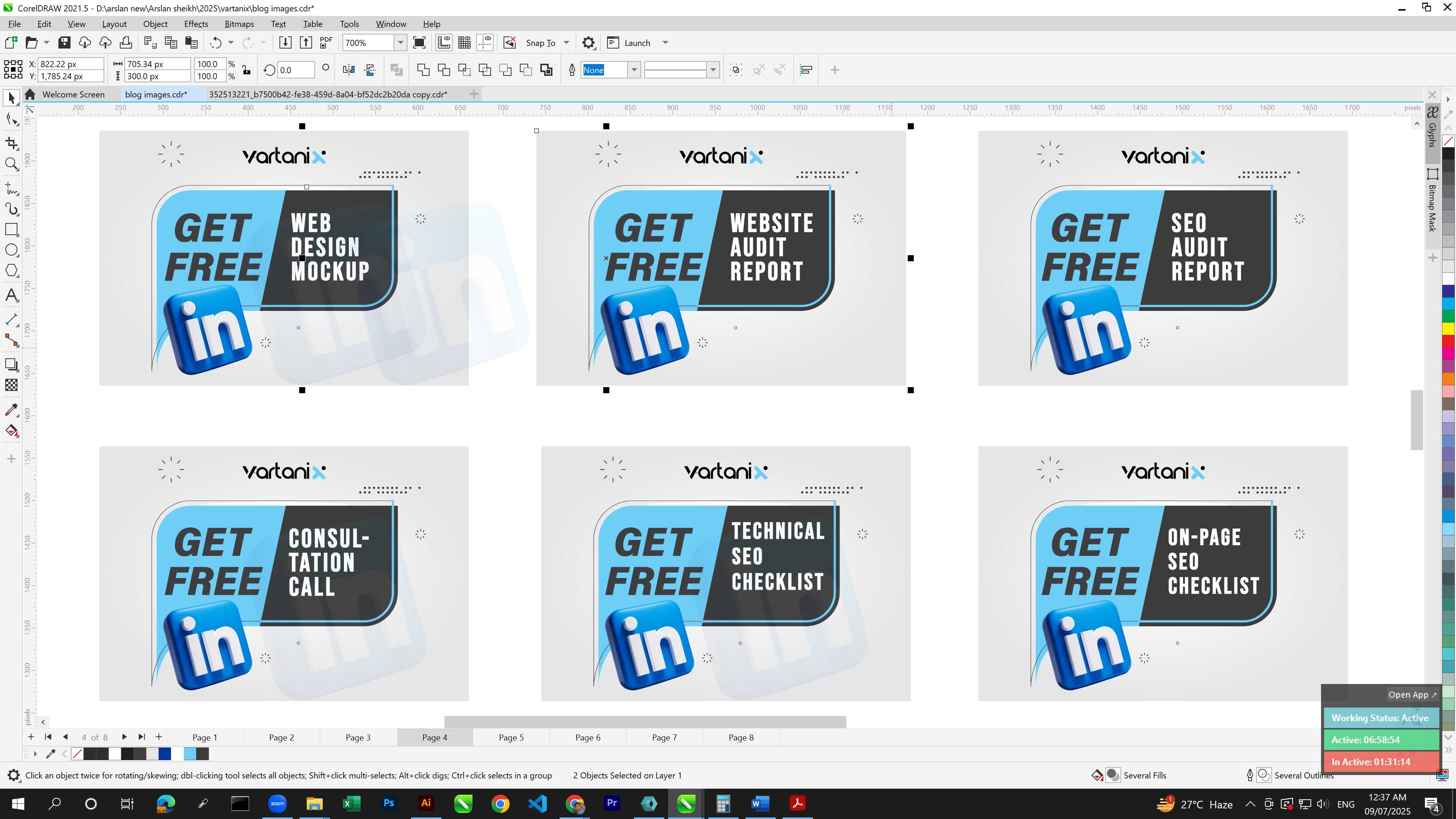
Task: Click the rotation angle field
Action: 296,70
